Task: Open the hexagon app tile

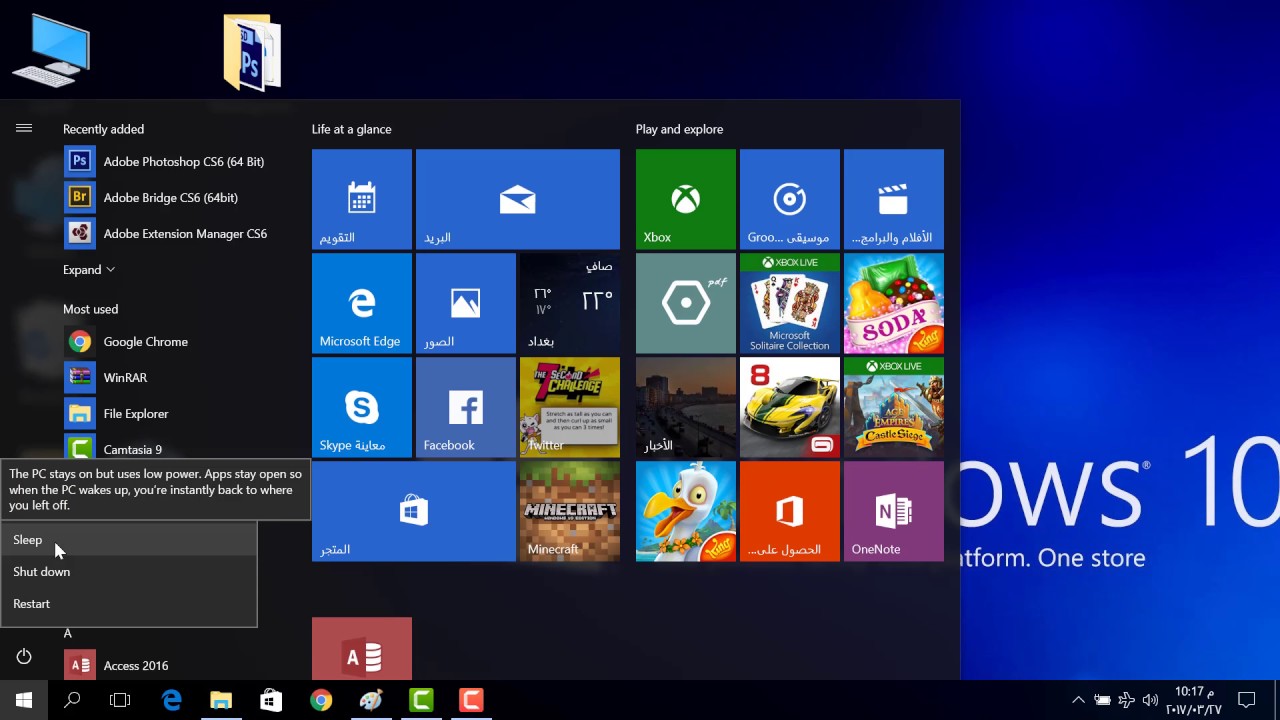Action: coord(686,303)
